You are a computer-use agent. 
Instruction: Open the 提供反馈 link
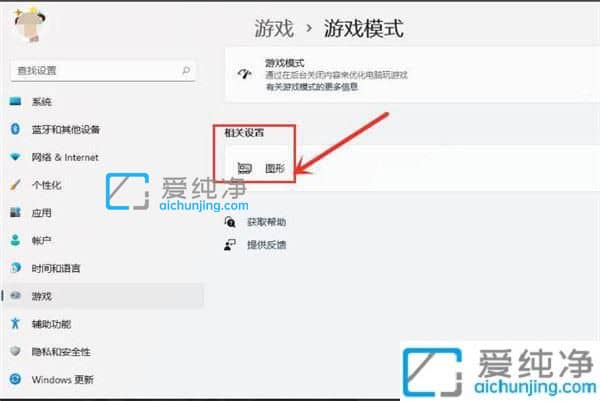(x=266, y=245)
